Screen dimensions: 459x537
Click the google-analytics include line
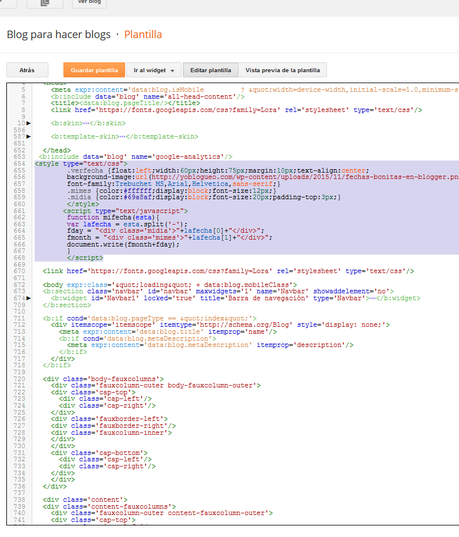point(135,157)
